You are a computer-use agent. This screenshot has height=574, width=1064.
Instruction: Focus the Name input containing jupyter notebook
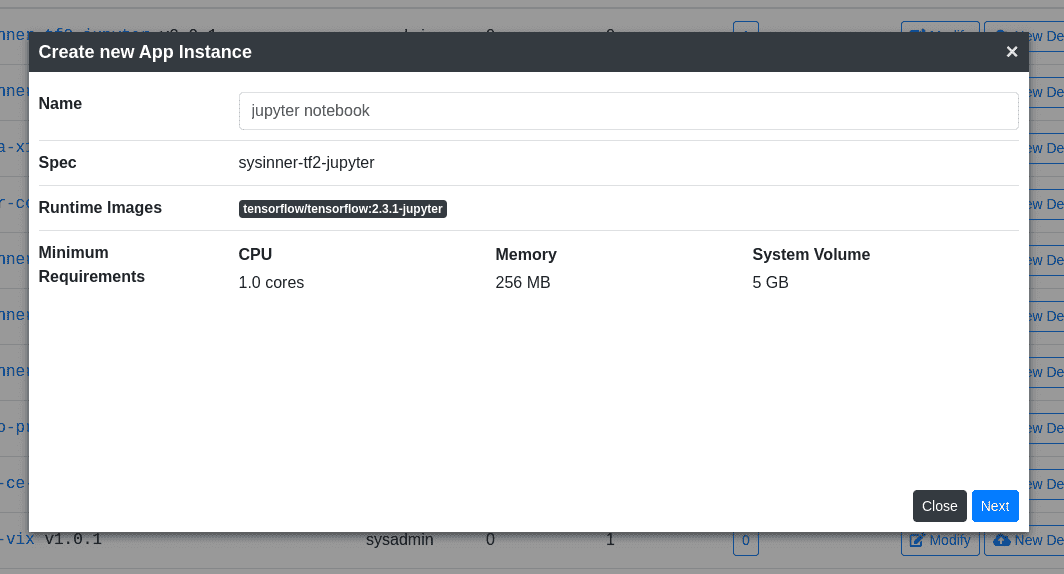(628, 111)
